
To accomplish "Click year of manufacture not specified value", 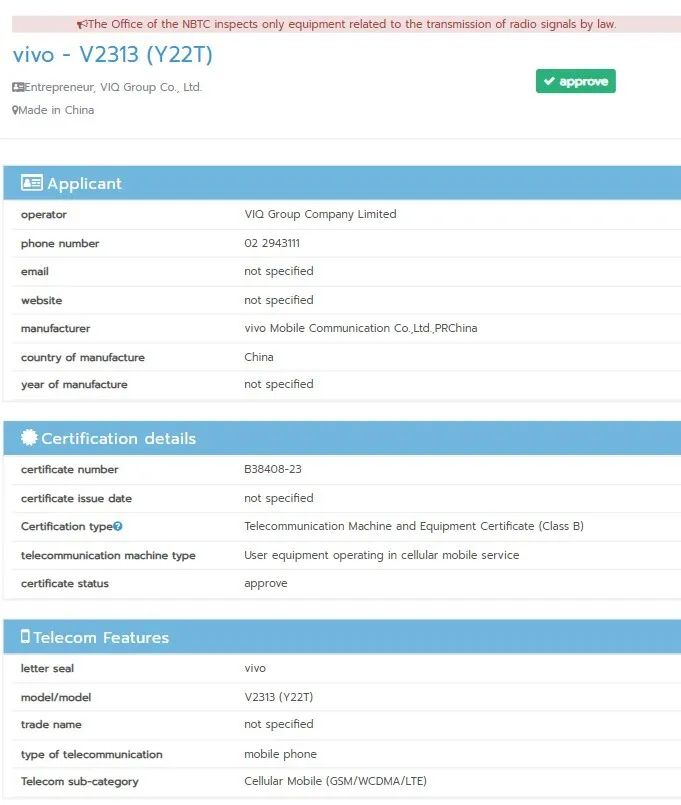I will pos(278,384).
